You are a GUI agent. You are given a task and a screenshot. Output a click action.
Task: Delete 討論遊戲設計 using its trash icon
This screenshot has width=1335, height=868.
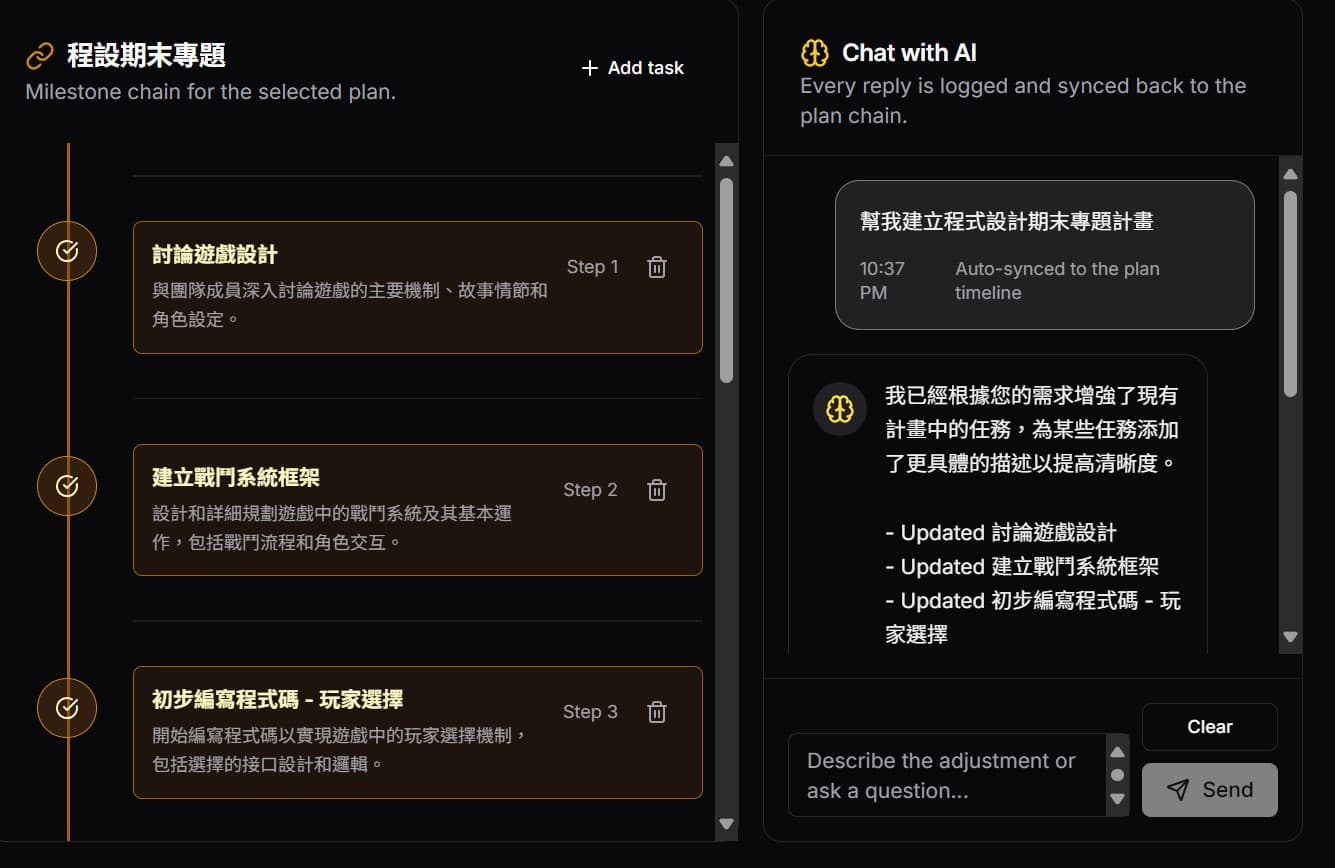coord(656,267)
